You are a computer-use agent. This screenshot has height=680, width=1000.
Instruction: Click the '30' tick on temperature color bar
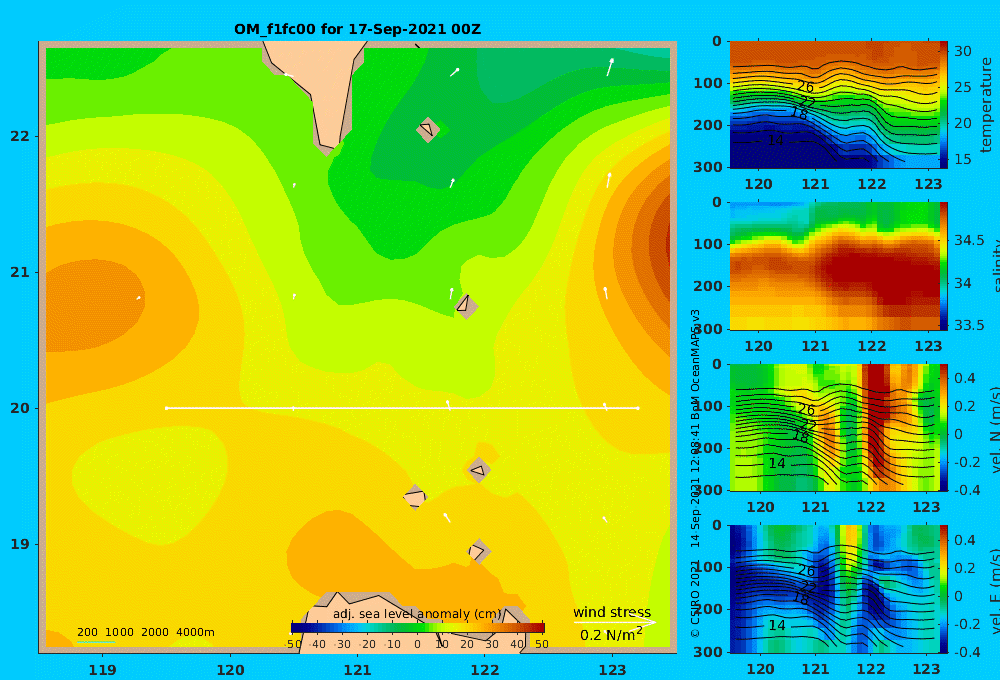click(x=962, y=51)
